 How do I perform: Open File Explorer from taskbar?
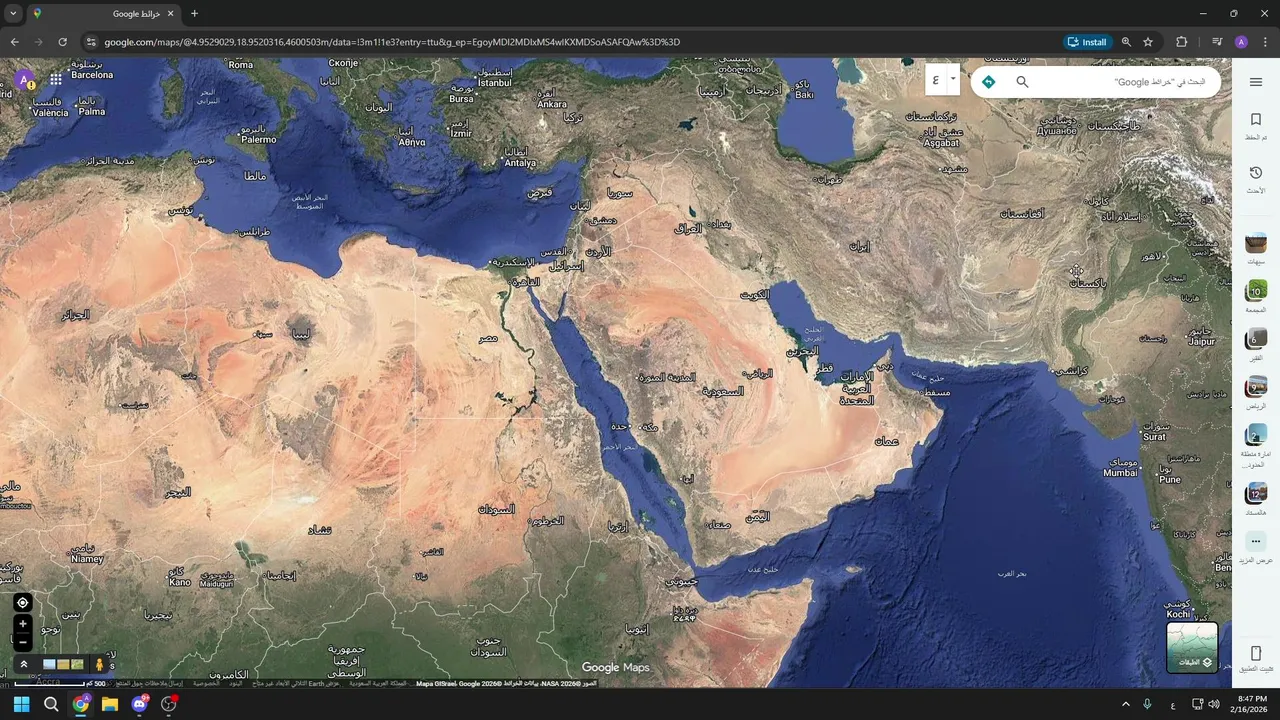point(110,704)
